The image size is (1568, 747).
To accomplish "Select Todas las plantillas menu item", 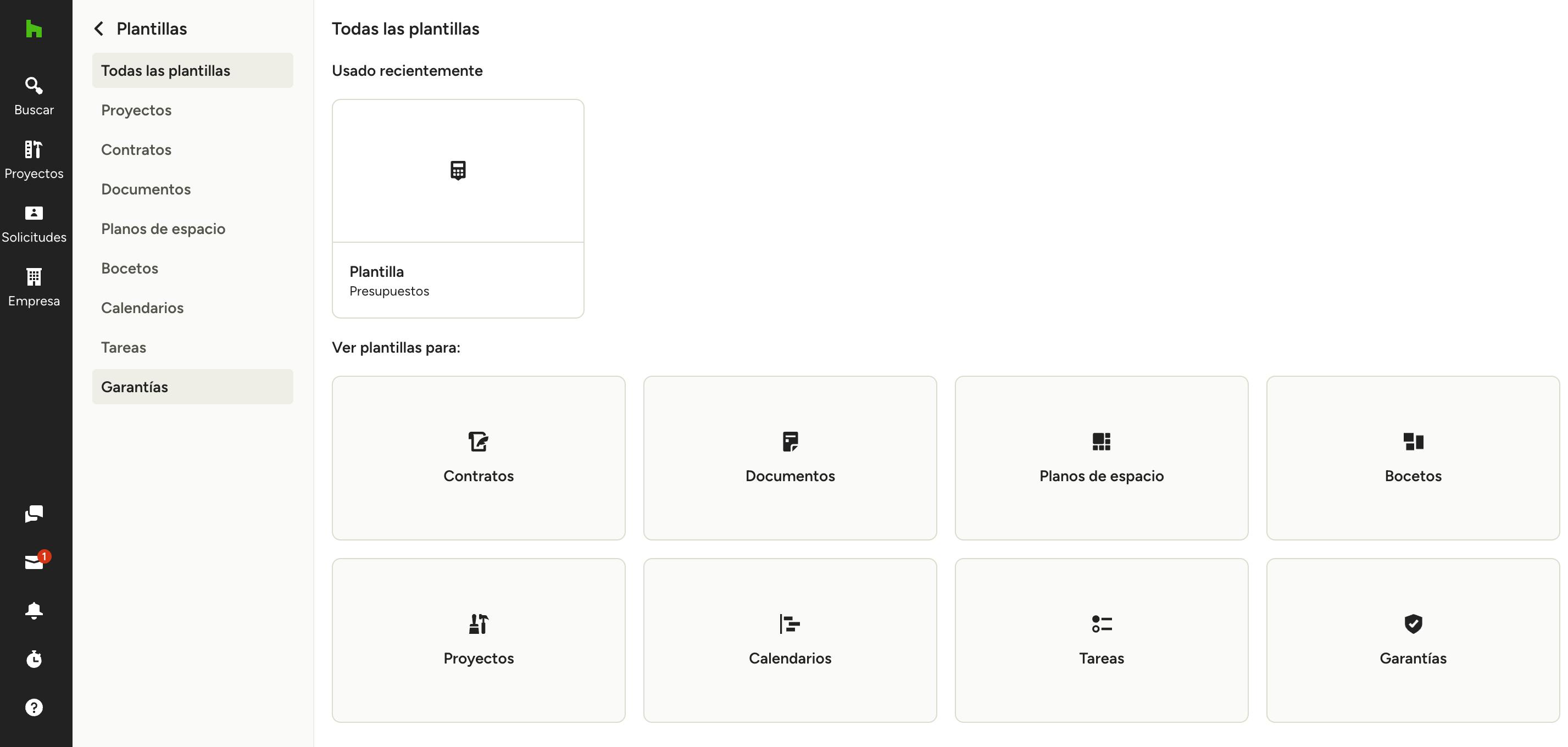I will (x=192, y=70).
